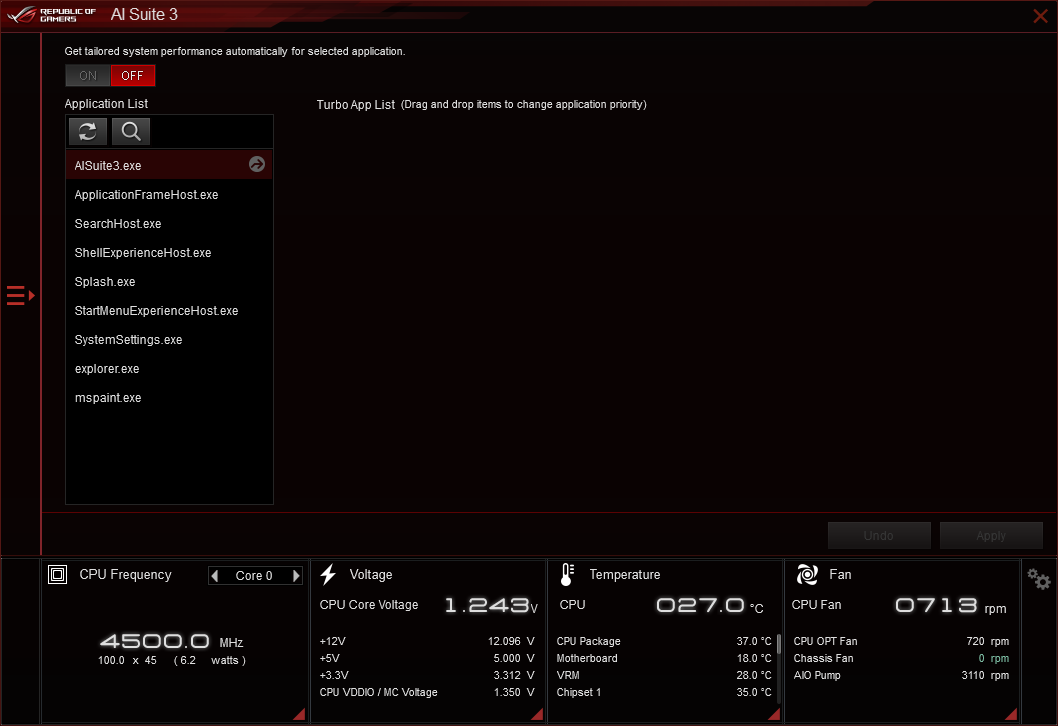The height and width of the screenshot is (726, 1058).
Task: Click the +3.3V voltage row
Action: click(427, 675)
